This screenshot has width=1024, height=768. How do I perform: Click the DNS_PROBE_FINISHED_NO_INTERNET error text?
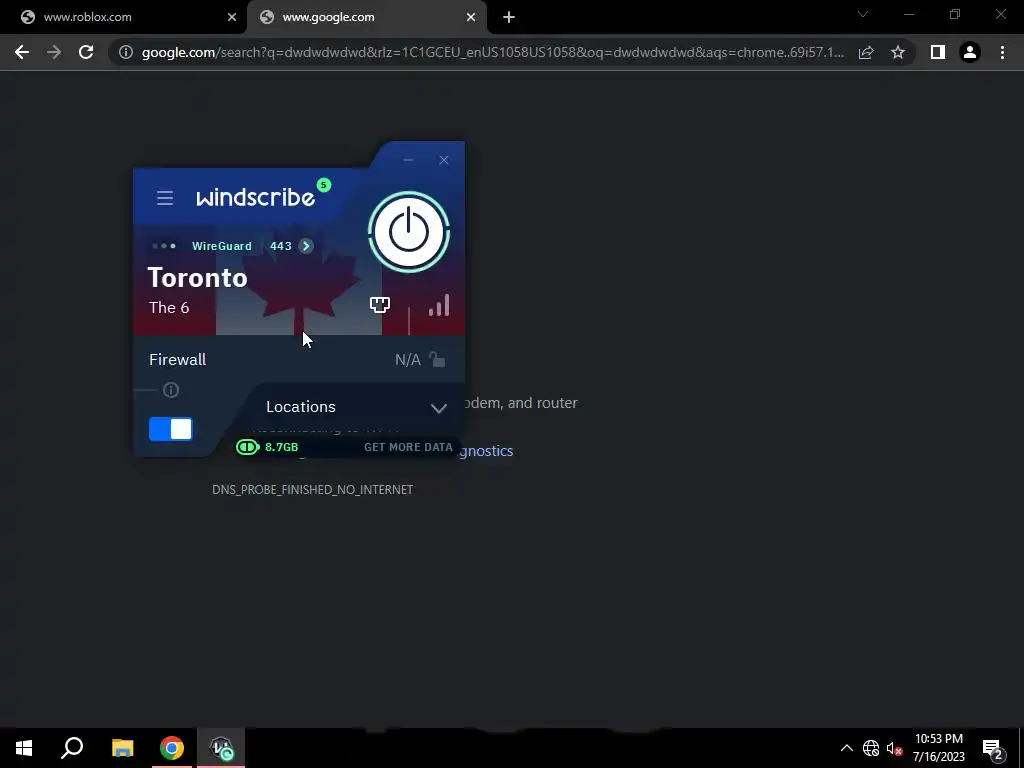[312, 490]
